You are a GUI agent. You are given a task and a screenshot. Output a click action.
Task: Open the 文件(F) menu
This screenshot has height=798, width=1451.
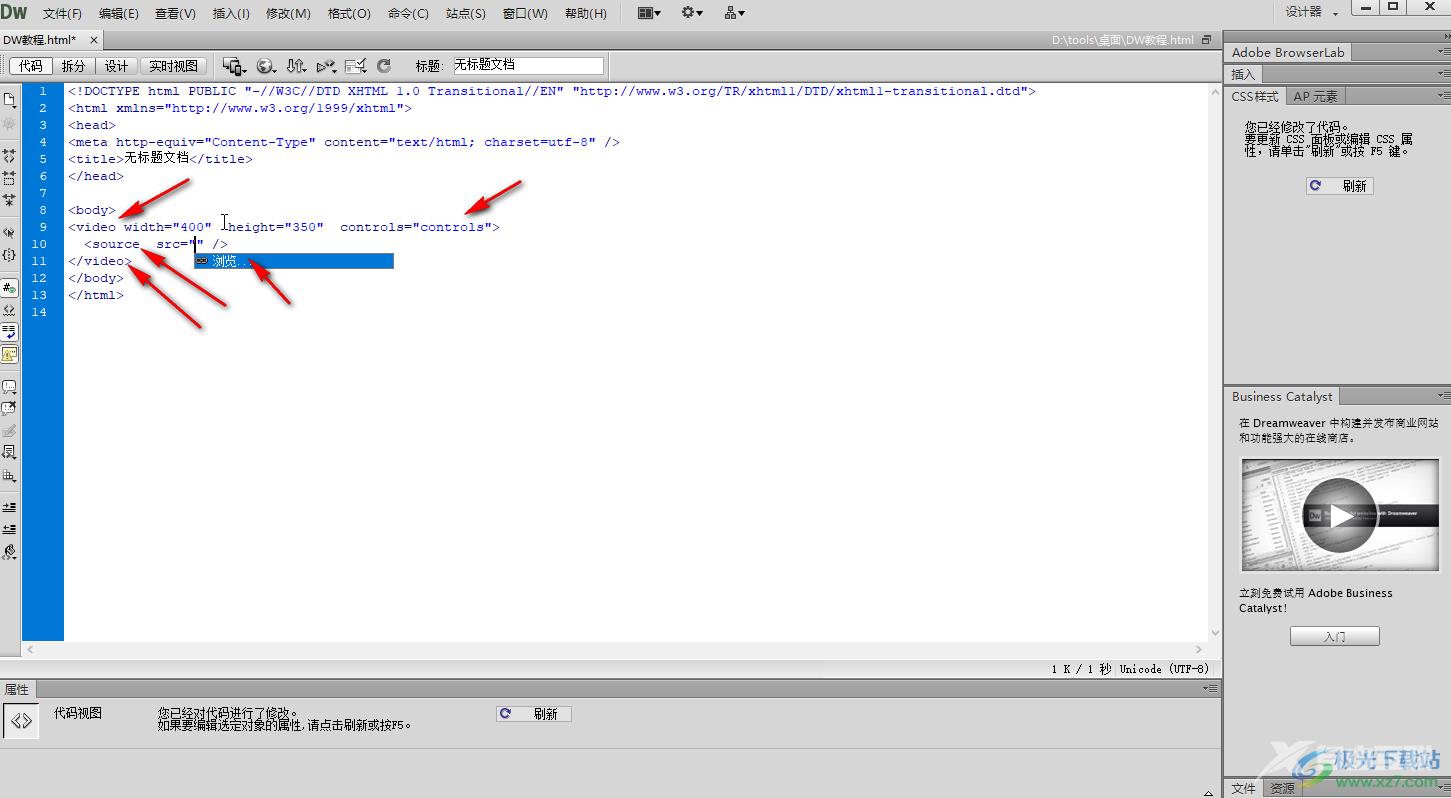[62, 13]
